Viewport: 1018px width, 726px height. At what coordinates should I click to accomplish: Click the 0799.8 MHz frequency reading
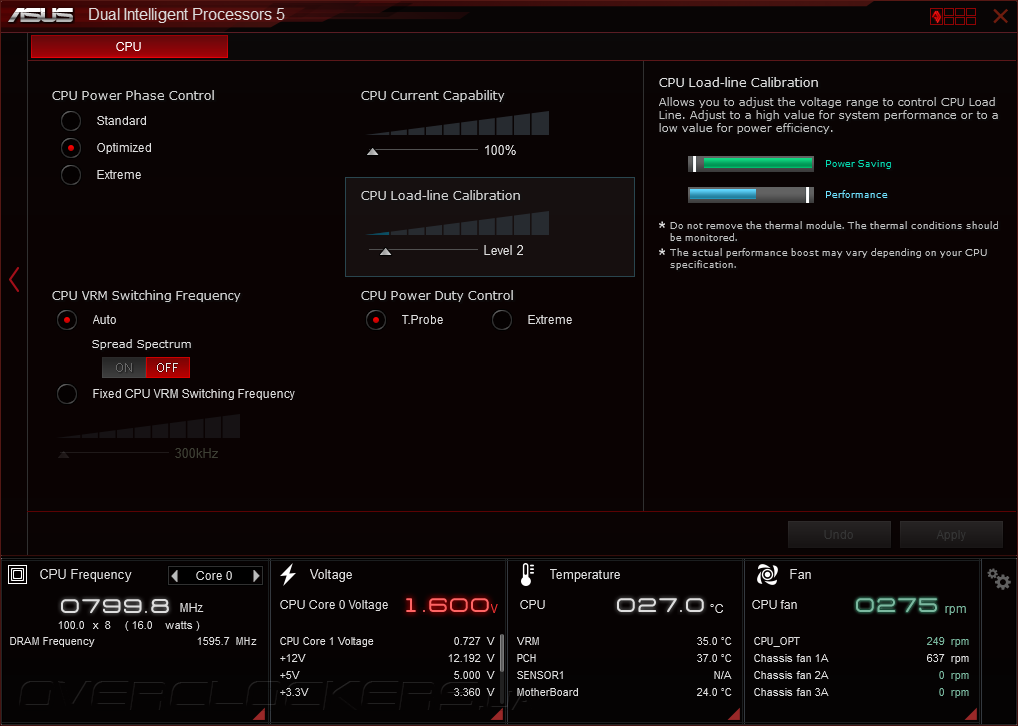tap(132, 607)
